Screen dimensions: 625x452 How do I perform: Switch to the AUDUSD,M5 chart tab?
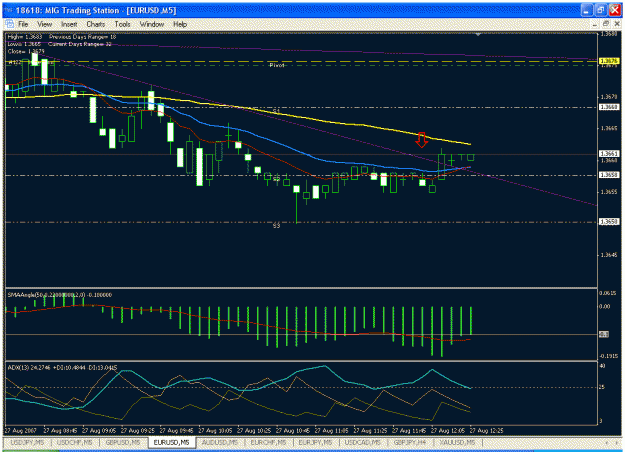(x=220, y=442)
